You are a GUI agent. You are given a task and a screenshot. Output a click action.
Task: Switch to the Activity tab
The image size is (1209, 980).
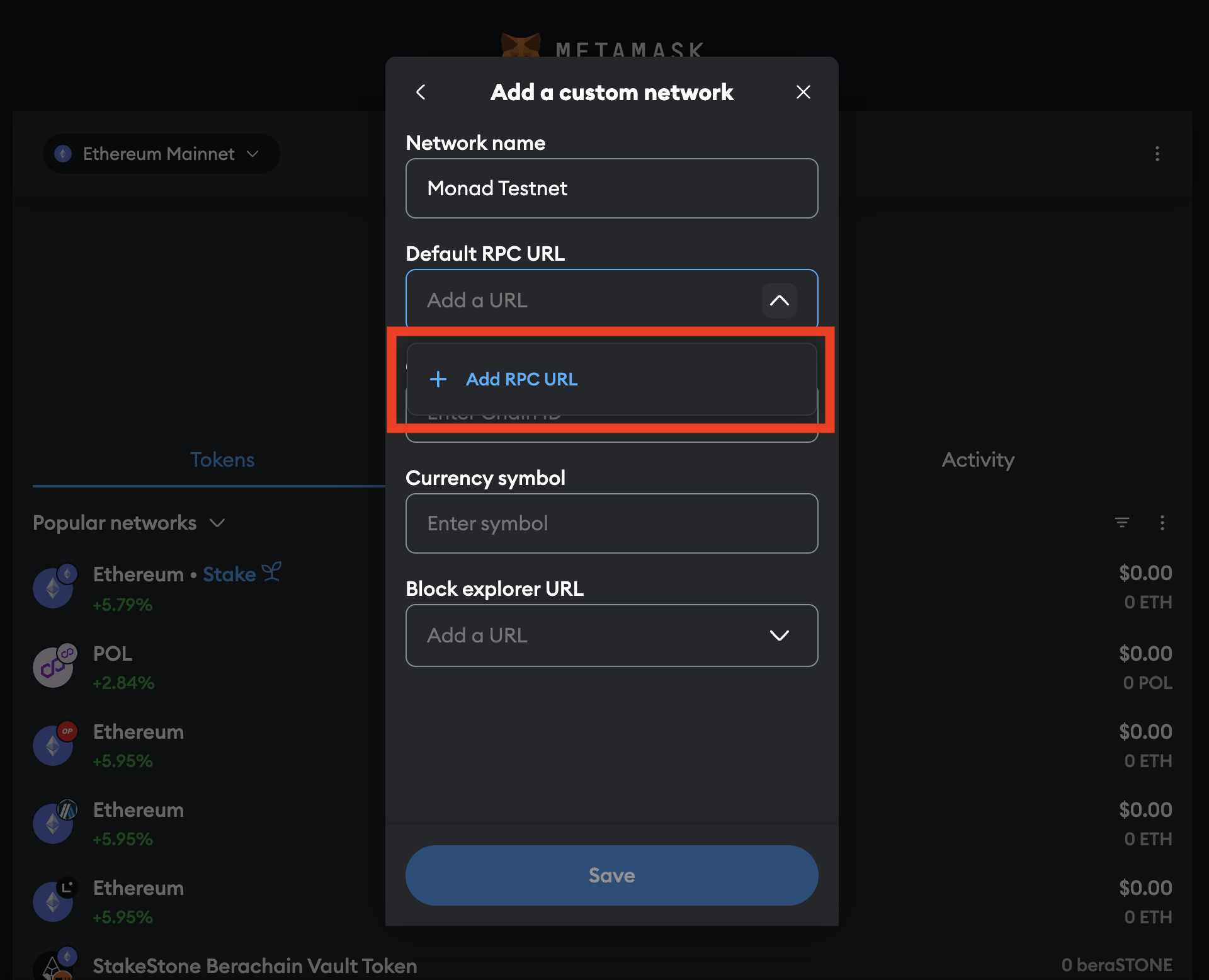[x=977, y=460]
